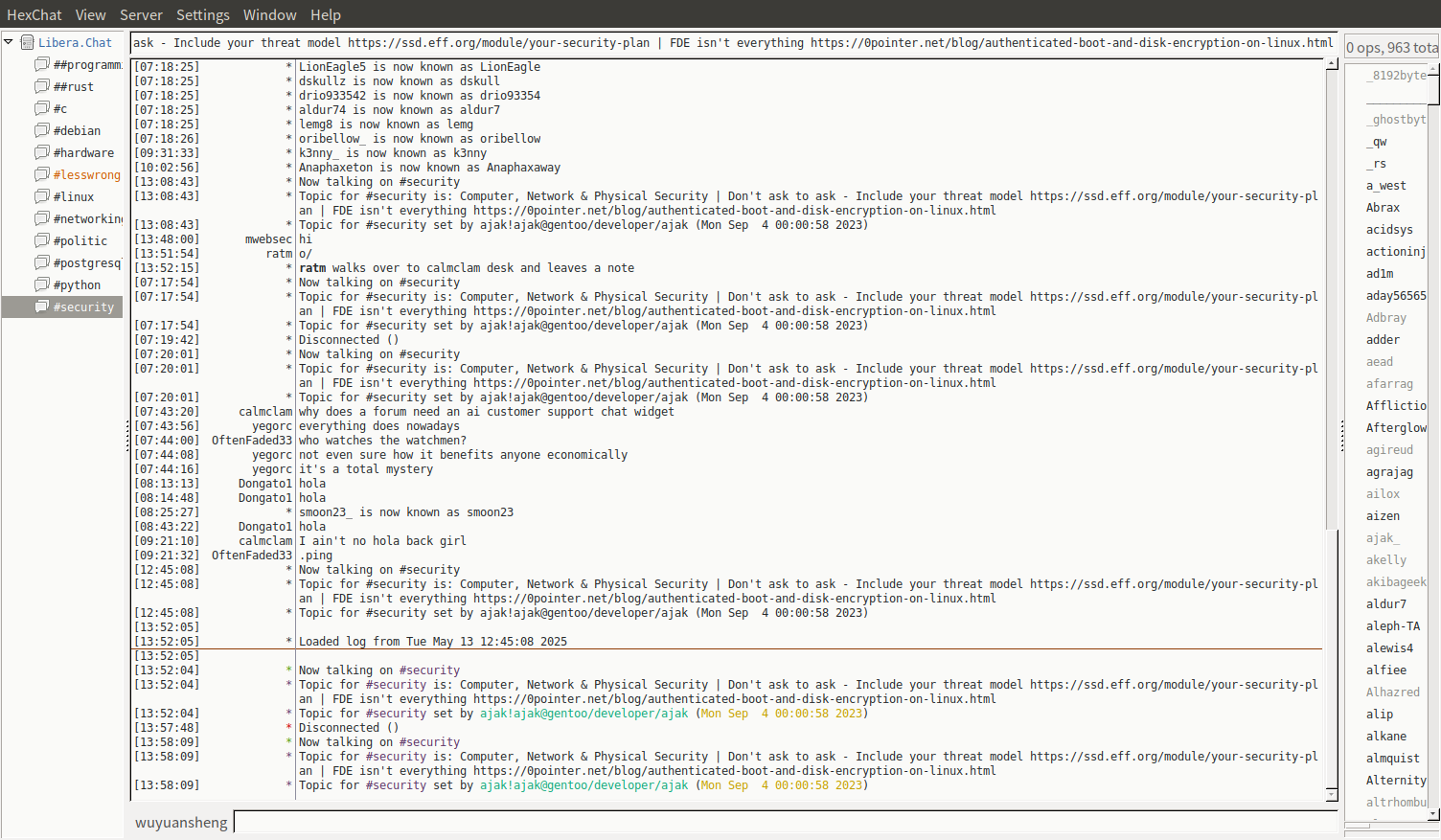1441x840 pixels.
Task: Open 0pointer.net link below the 13:58:09 topic
Action: click(735, 771)
